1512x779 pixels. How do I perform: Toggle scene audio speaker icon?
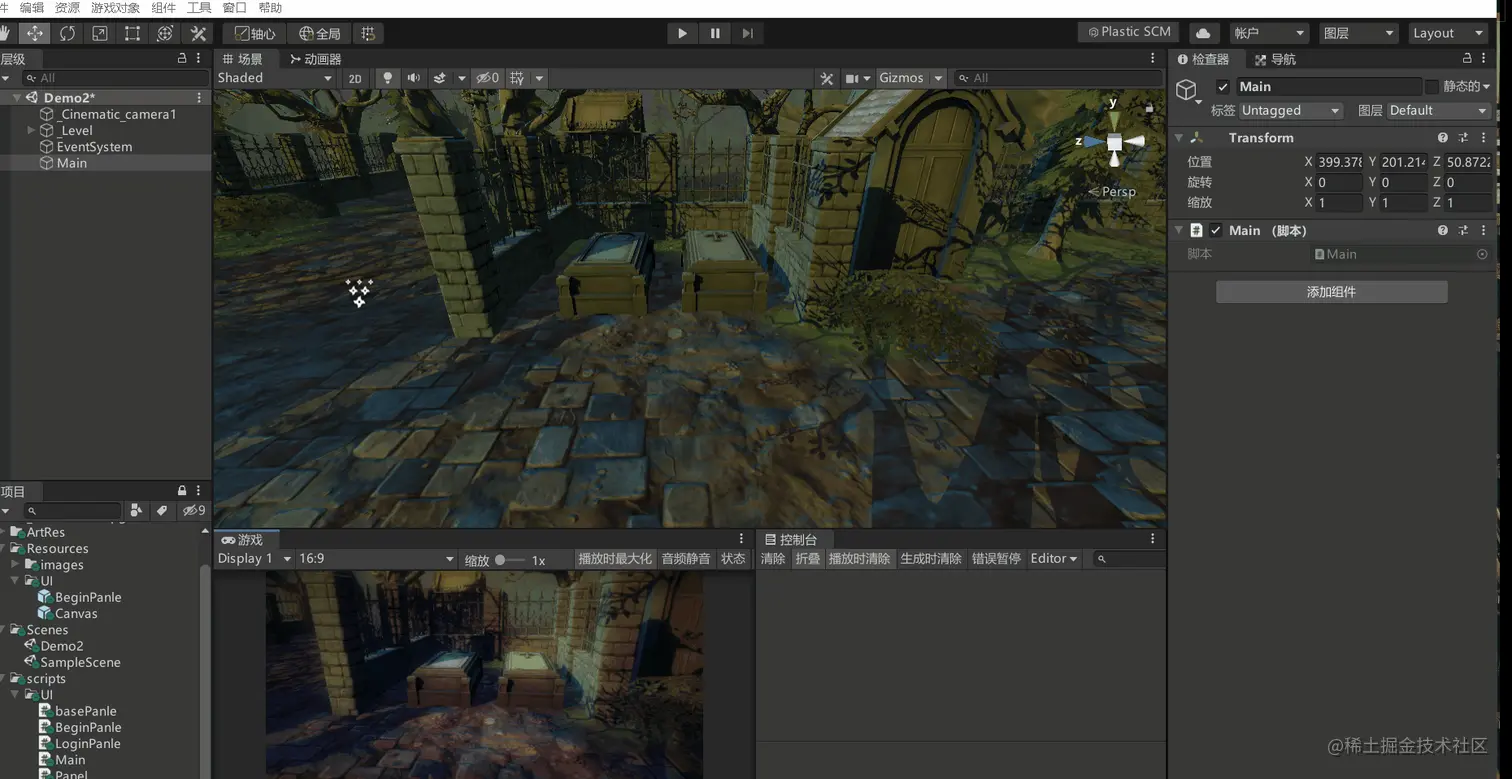click(413, 78)
